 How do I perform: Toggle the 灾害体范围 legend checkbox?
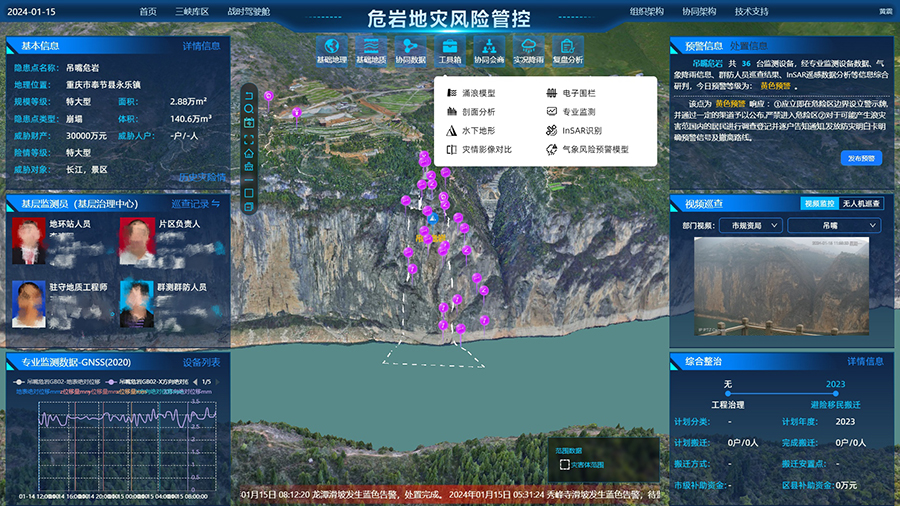pyautogui.click(x=564, y=464)
